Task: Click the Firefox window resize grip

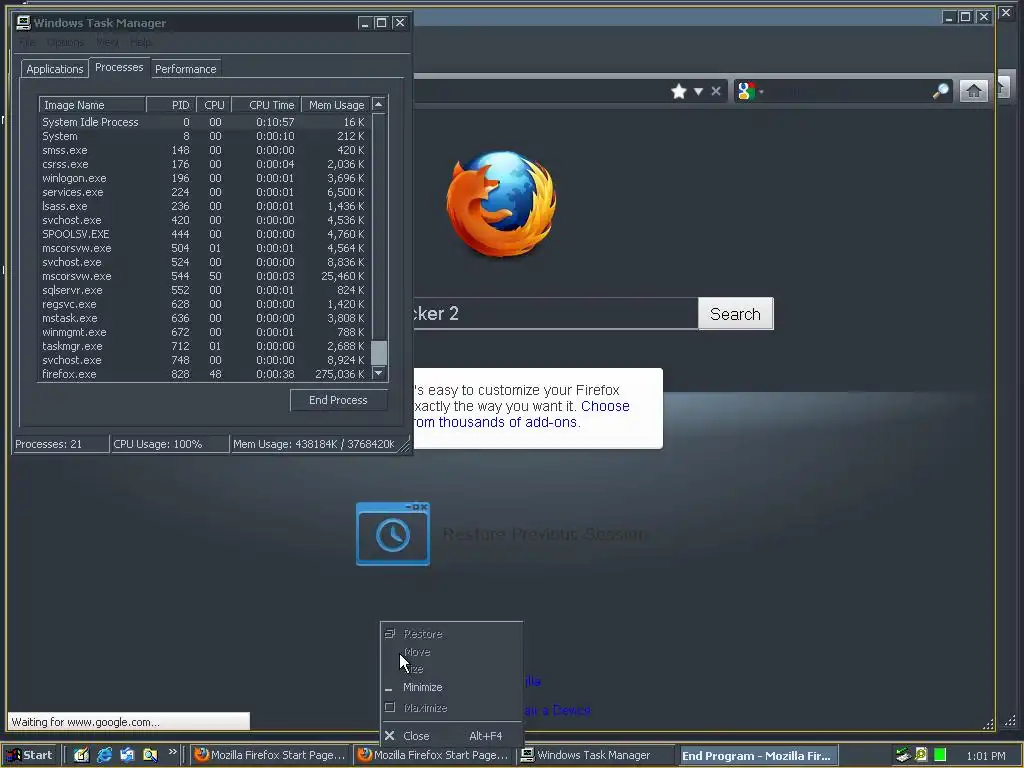Action: [x=988, y=724]
